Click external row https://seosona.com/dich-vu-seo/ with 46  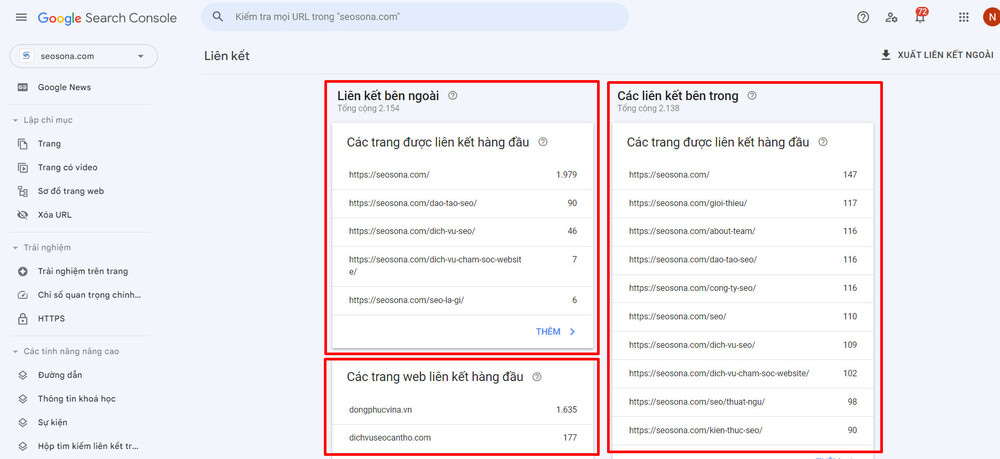[x=463, y=231]
